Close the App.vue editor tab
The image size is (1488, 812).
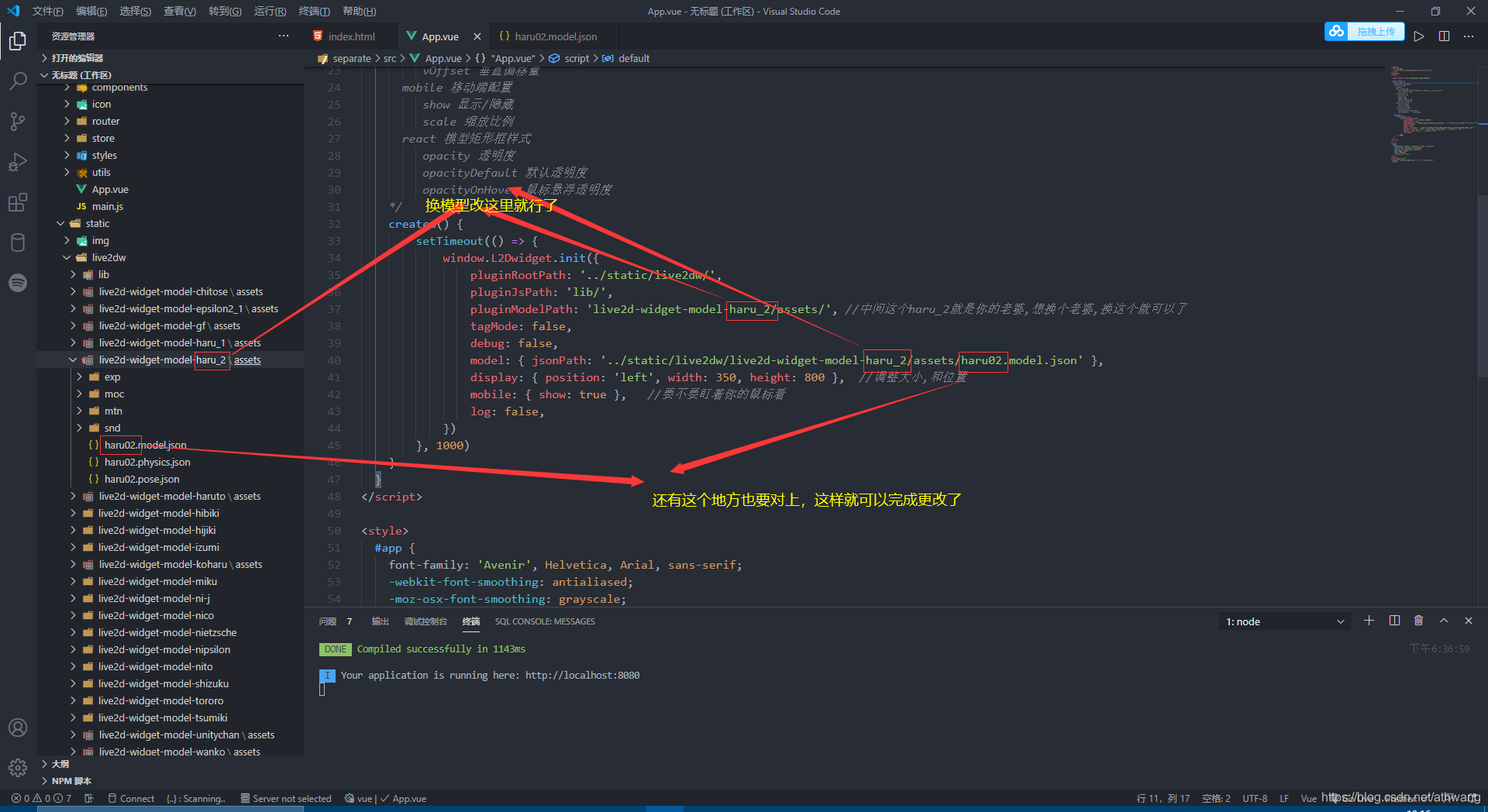pyautogui.click(x=477, y=36)
